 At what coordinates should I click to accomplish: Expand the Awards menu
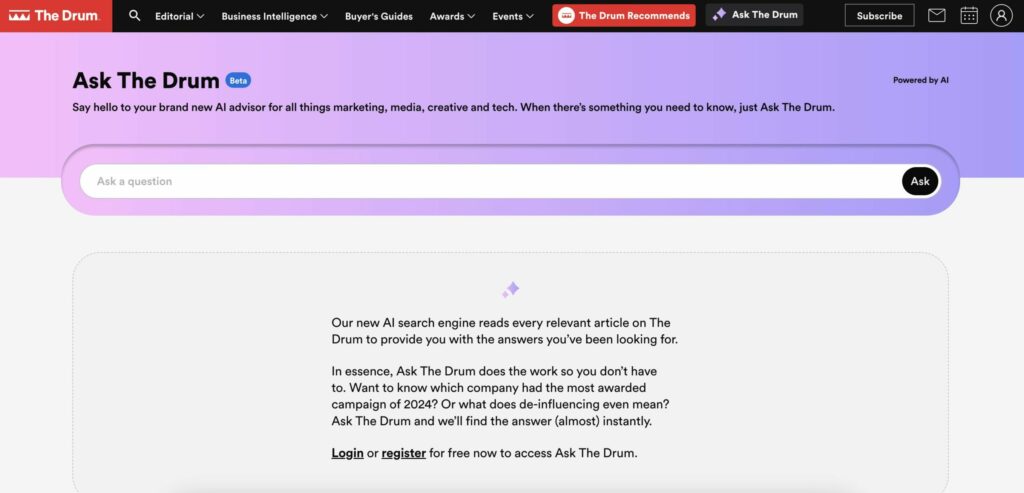coord(452,16)
